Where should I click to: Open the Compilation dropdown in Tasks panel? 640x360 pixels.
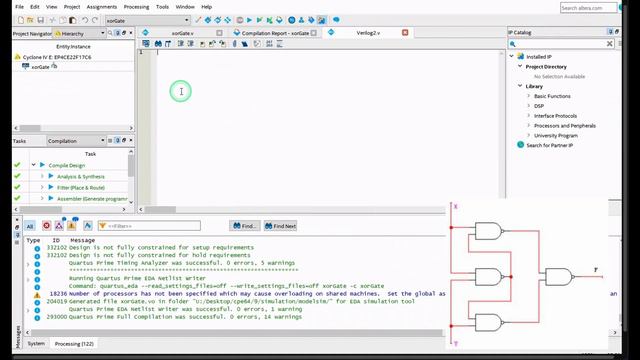point(102,140)
